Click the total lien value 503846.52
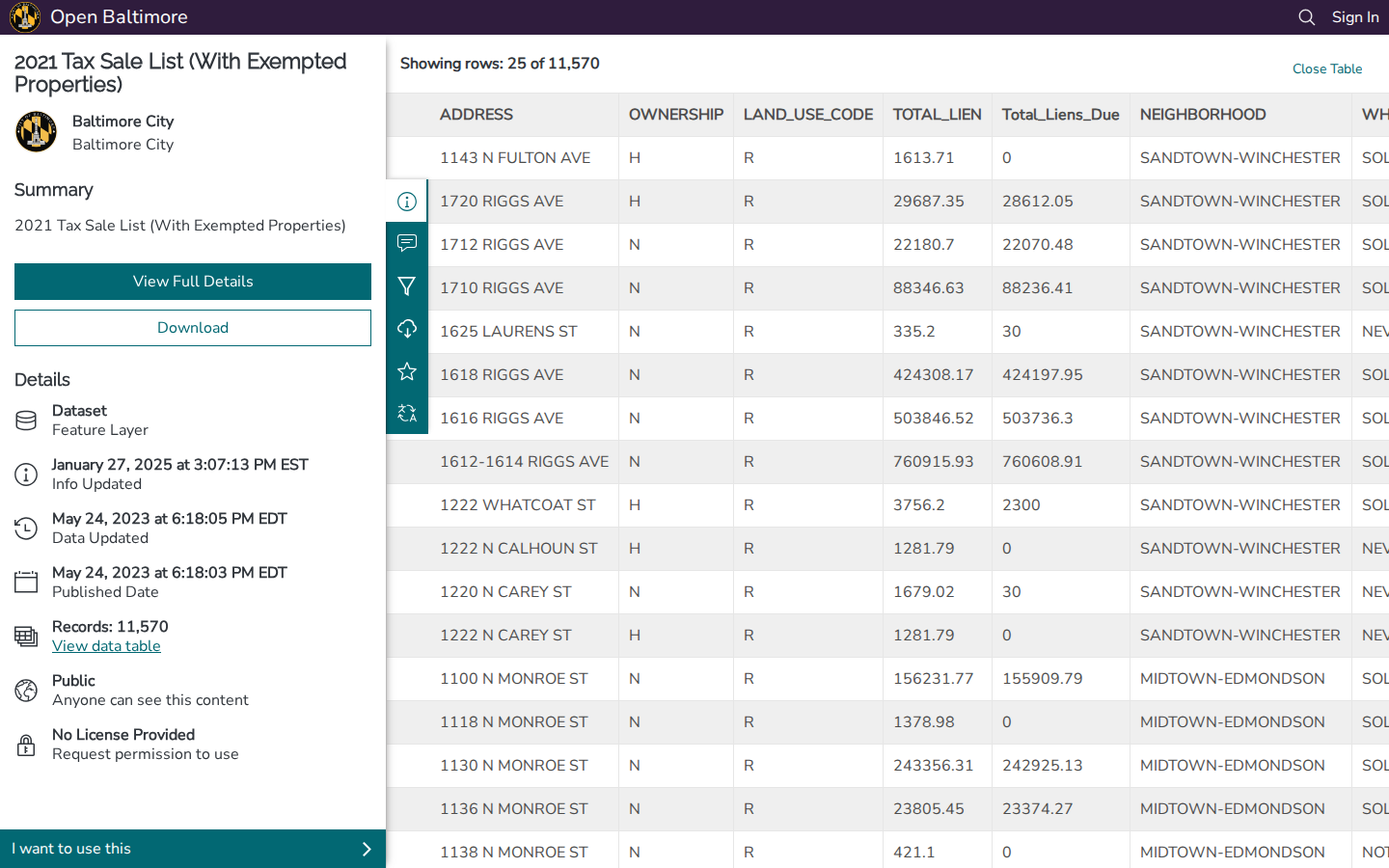1389x868 pixels. (x=933, y=419)
